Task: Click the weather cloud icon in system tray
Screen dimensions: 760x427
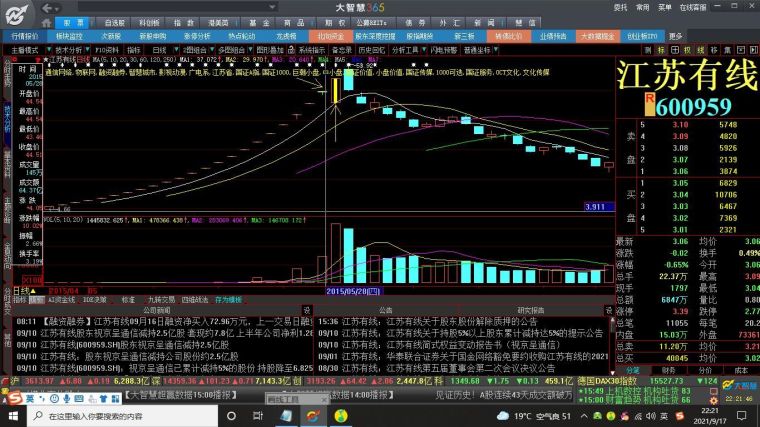Action: 503,416
